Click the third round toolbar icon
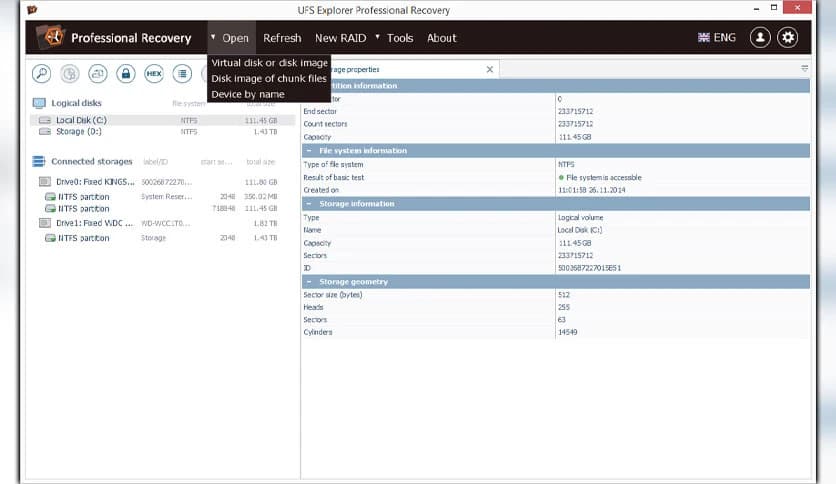The height and width of the screenshot is (484, 836). (x=98, y=73)
